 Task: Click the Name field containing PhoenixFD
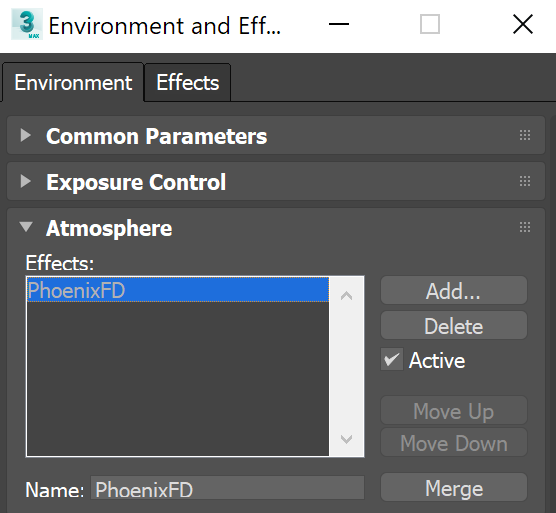pyautogui.click(x=227, y=488)
